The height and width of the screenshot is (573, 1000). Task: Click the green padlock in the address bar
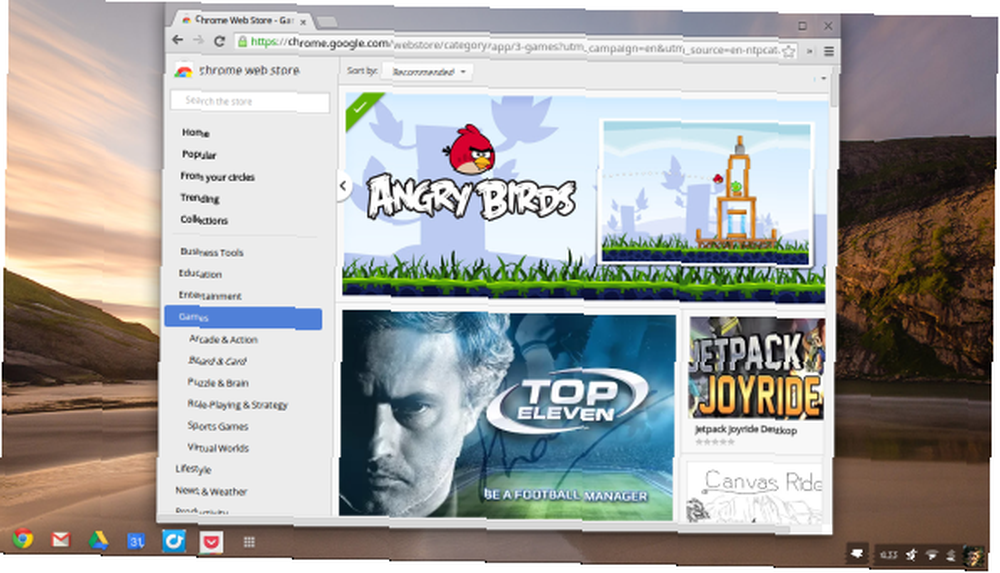click(x=242, y=42)
